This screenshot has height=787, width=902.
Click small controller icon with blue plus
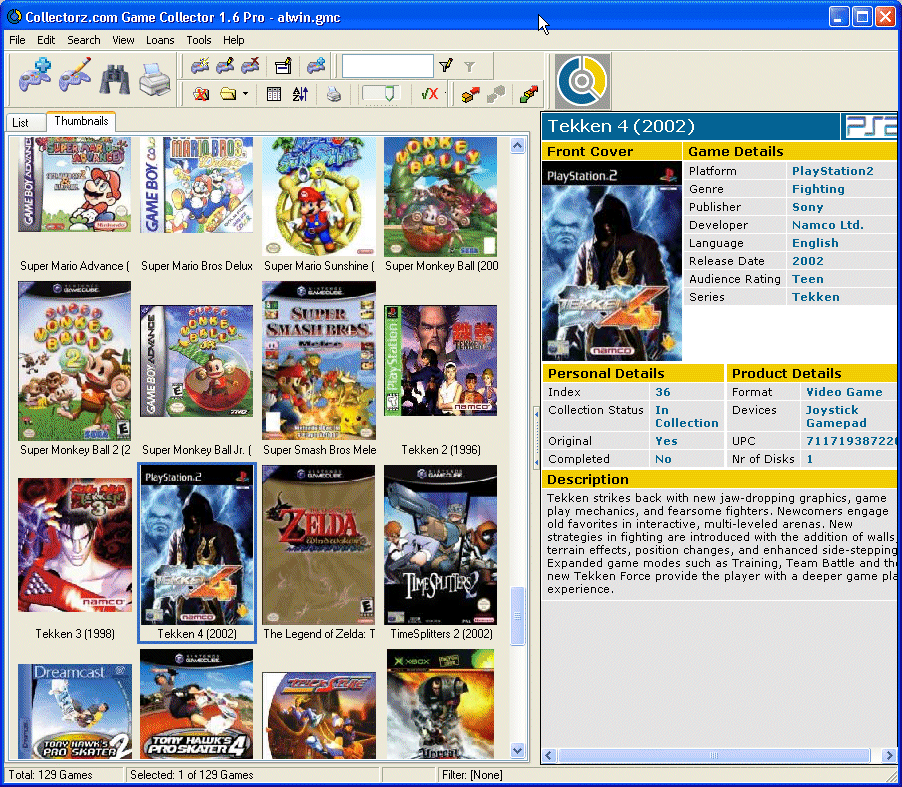click(x=316, y=66)
